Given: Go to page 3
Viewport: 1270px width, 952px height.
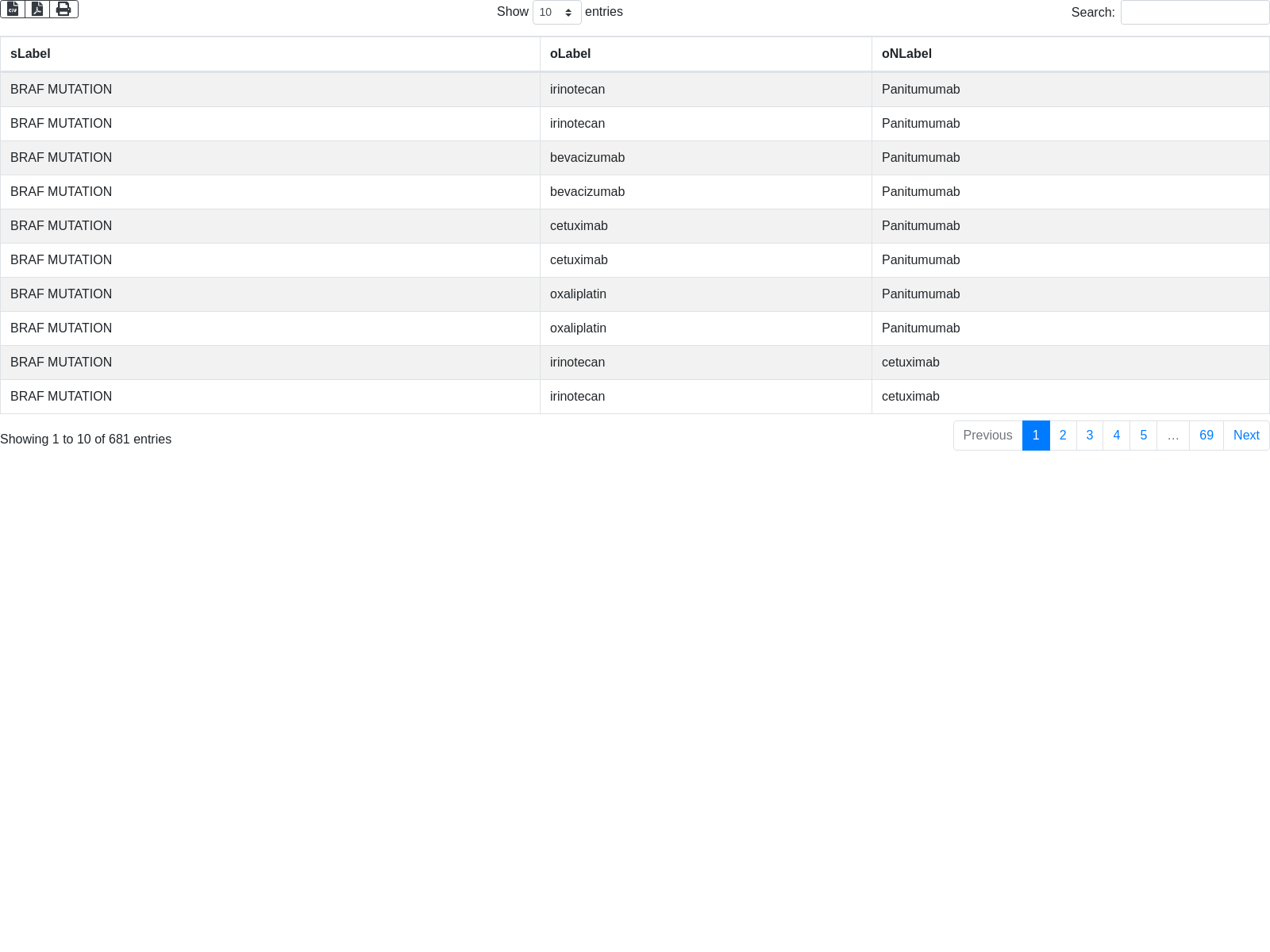Looking at the screenshot, I should (1090, 436).
